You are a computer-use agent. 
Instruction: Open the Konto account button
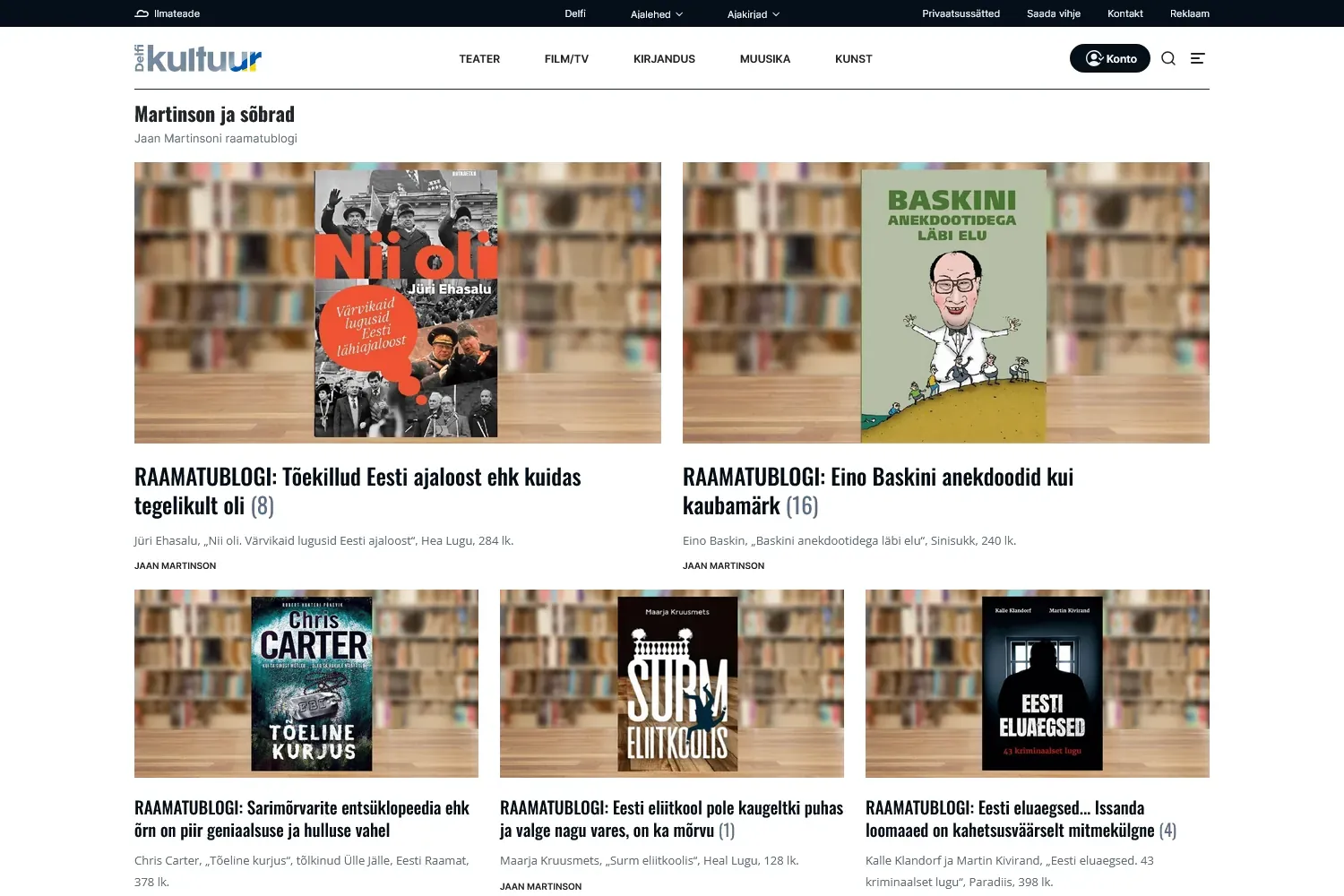point(1109,58)
